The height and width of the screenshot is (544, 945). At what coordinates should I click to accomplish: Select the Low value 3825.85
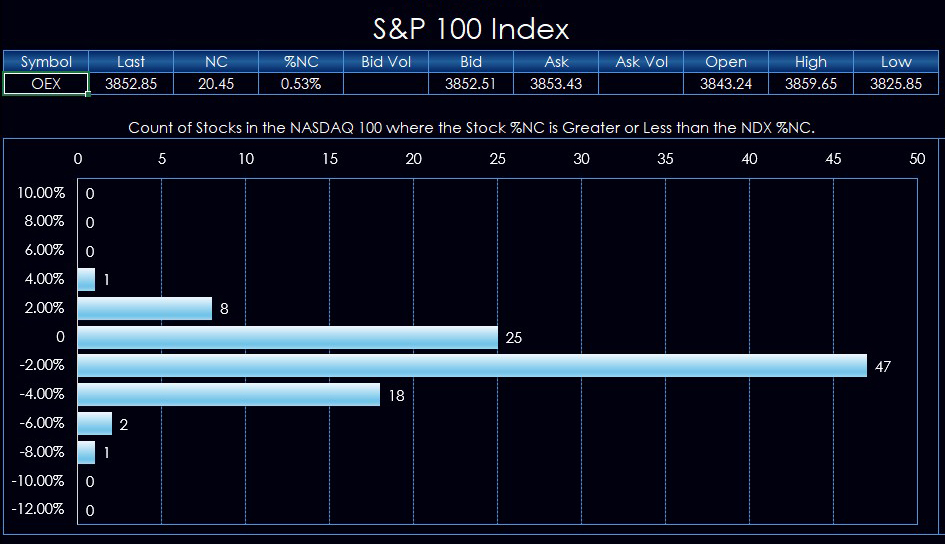(x=896, y=84)
